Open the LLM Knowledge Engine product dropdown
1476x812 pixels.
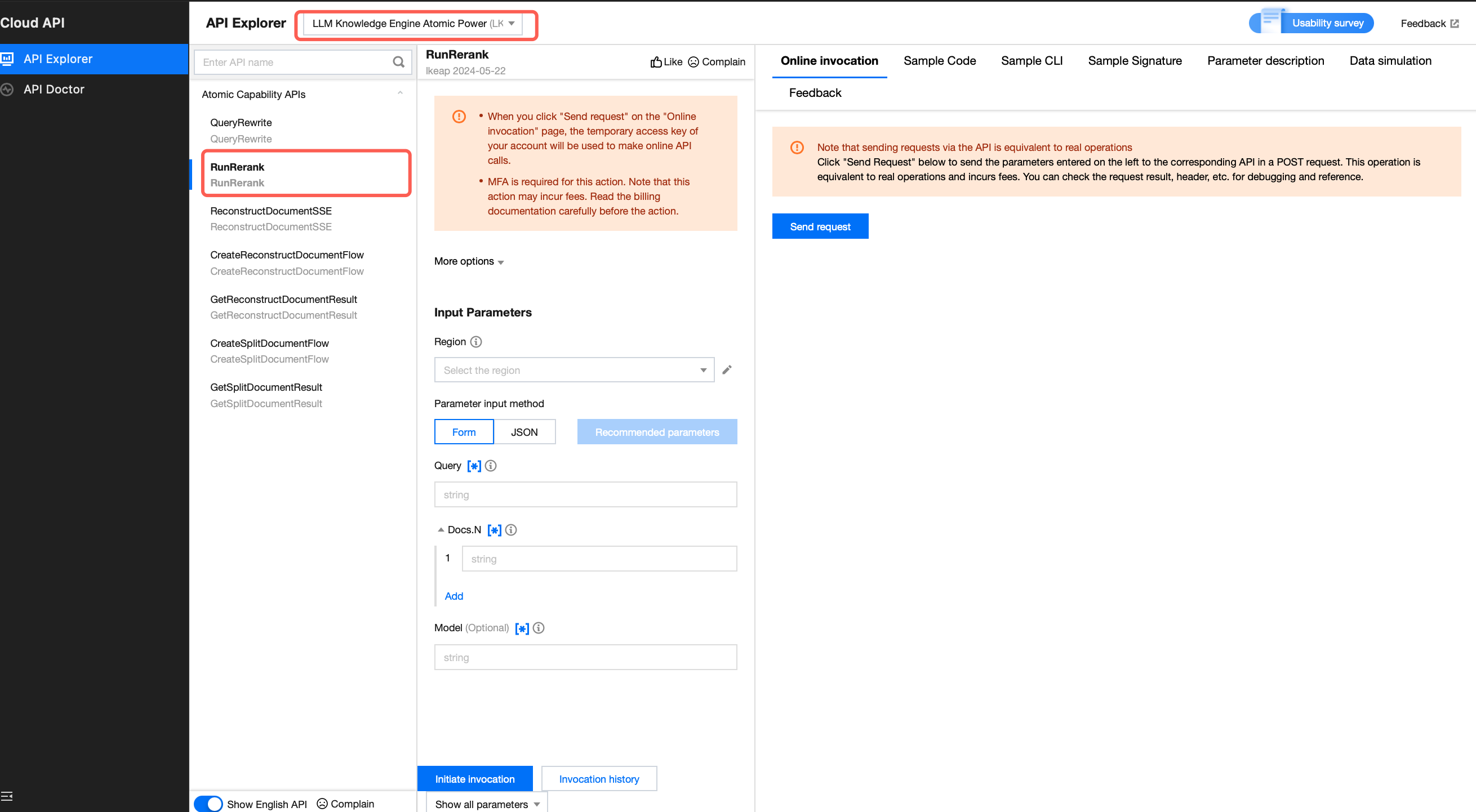(412, 24)
